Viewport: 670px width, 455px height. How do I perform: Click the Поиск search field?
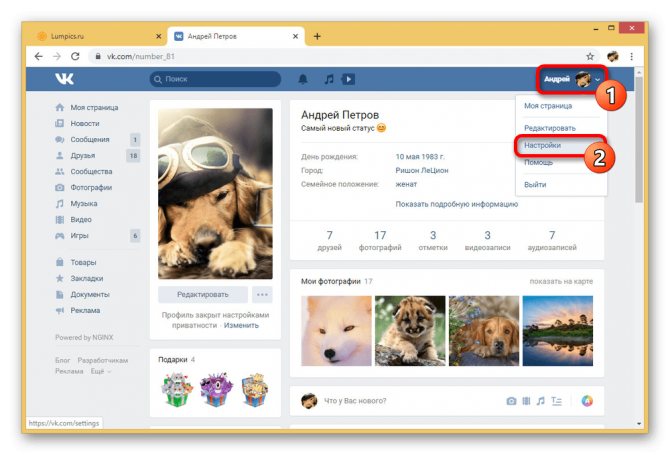pos(215,79)
